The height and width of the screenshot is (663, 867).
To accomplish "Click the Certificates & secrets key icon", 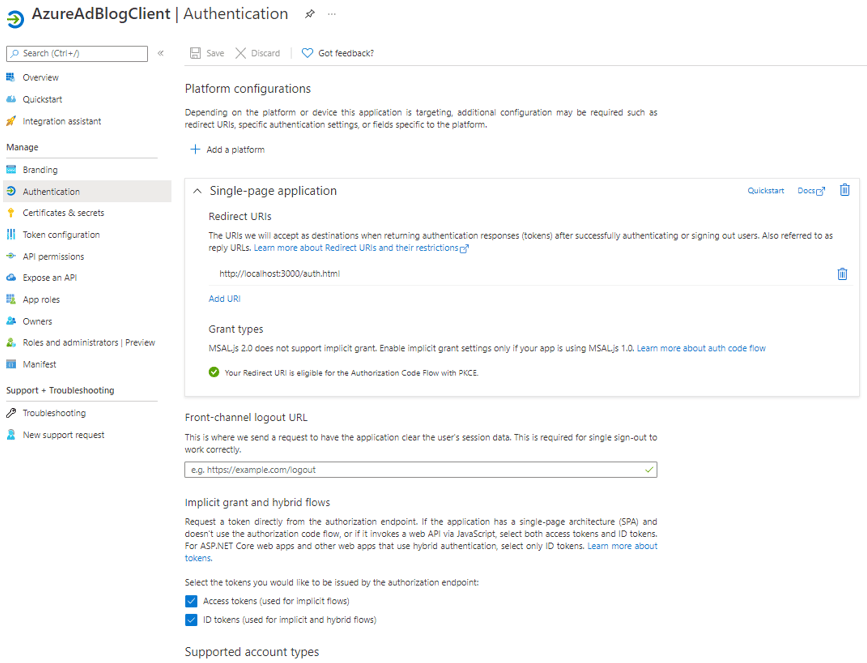I will tap(11, 213).
